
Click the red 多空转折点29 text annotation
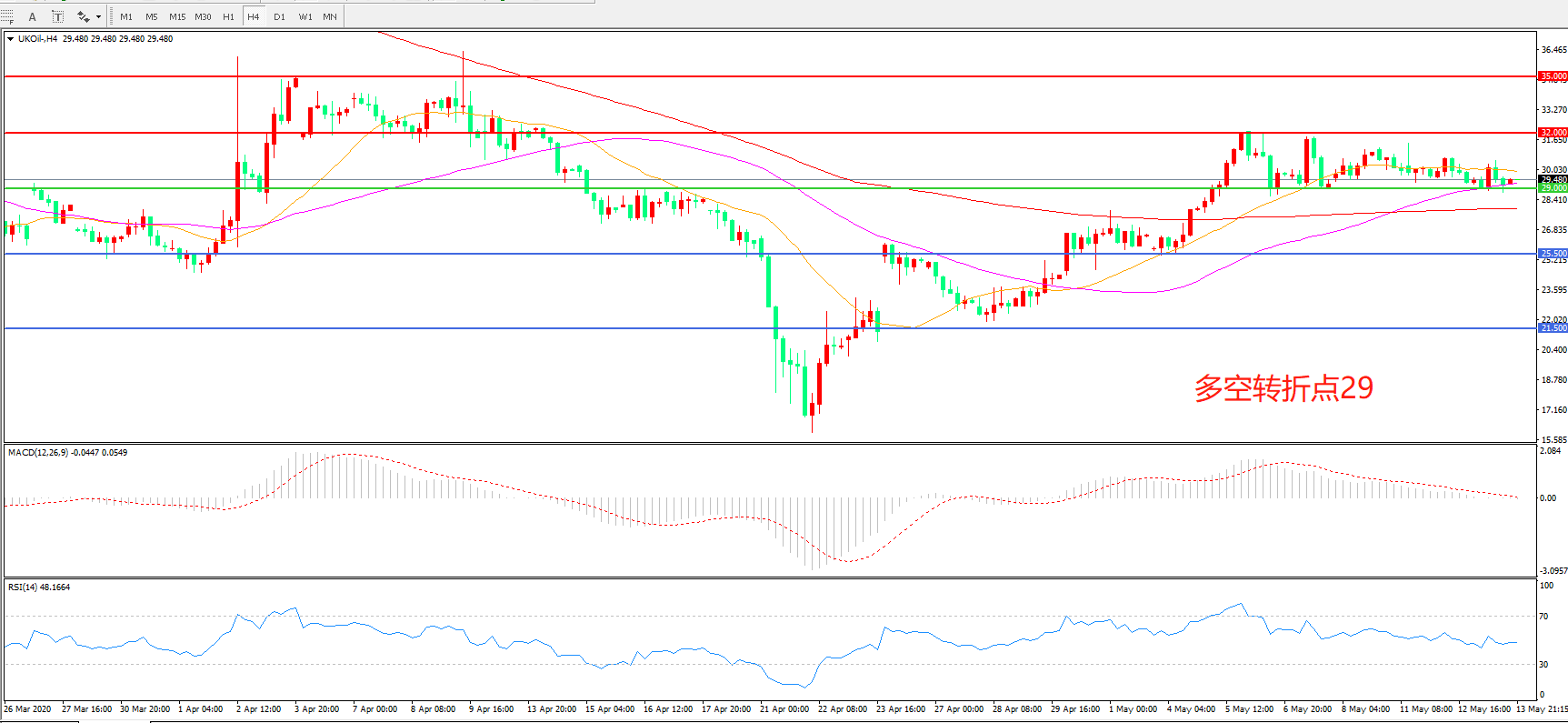click(1283, 388)
